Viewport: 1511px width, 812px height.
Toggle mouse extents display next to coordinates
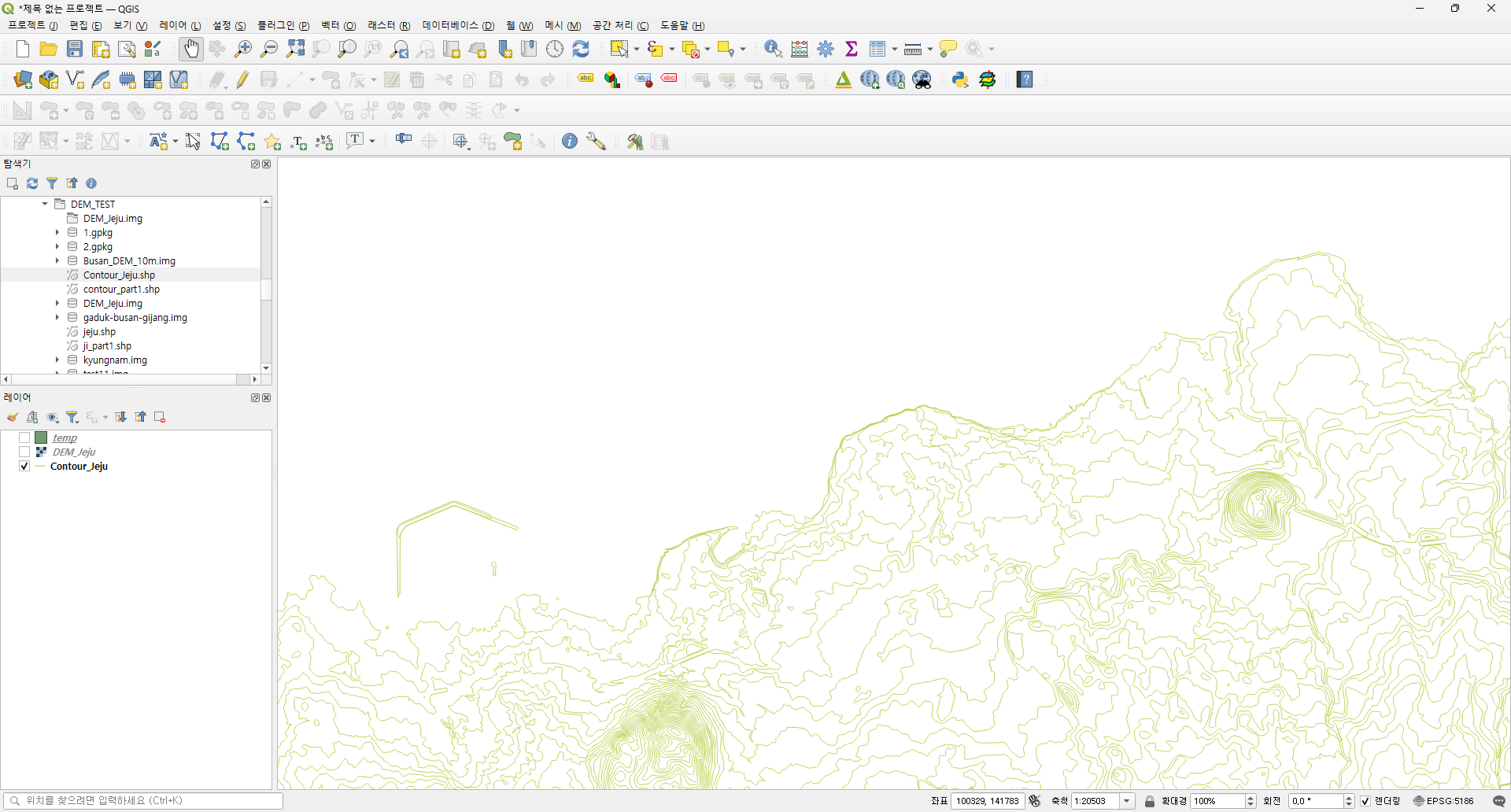[x=1036, y=801]
